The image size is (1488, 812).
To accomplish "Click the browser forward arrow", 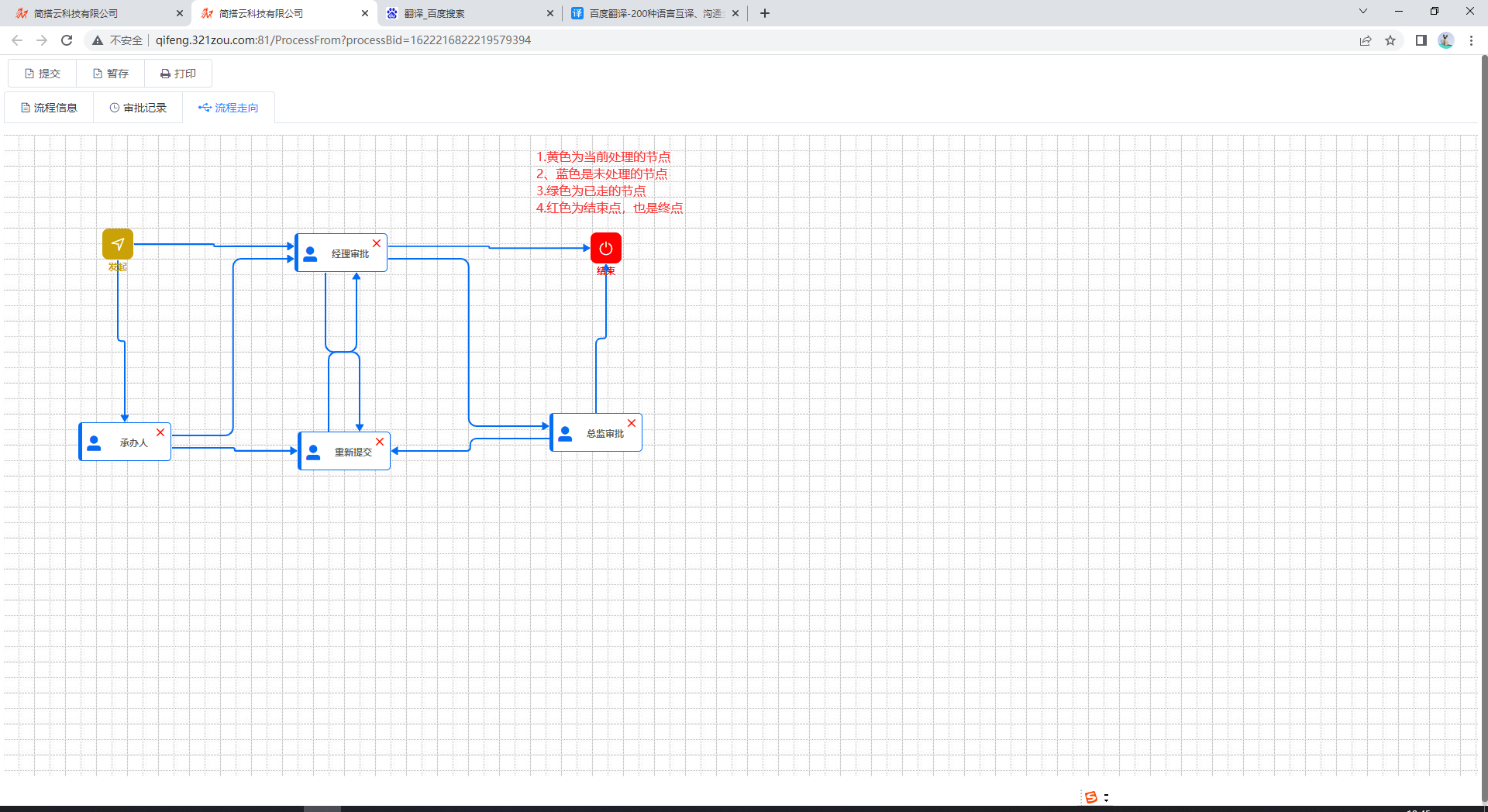I will (x=42, y=40).
